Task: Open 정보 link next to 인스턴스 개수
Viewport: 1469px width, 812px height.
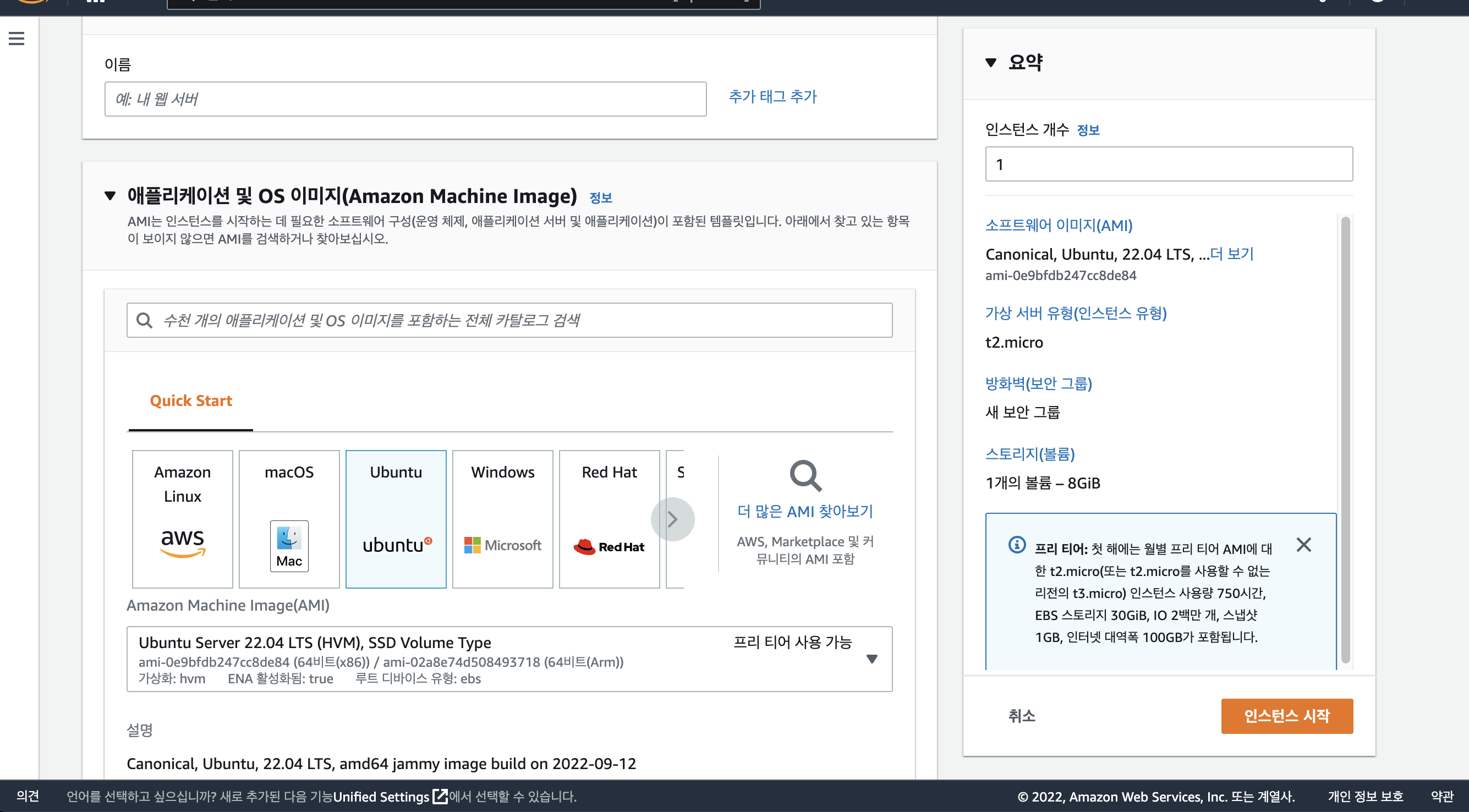Action: 1088,130
